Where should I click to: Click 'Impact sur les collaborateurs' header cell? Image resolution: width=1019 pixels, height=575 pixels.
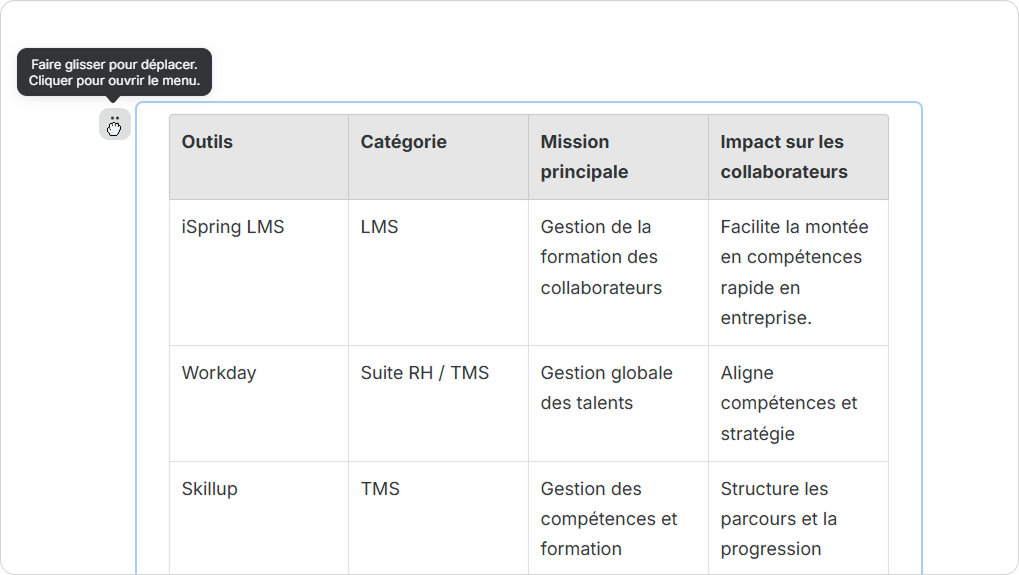[x=782, y=157]
